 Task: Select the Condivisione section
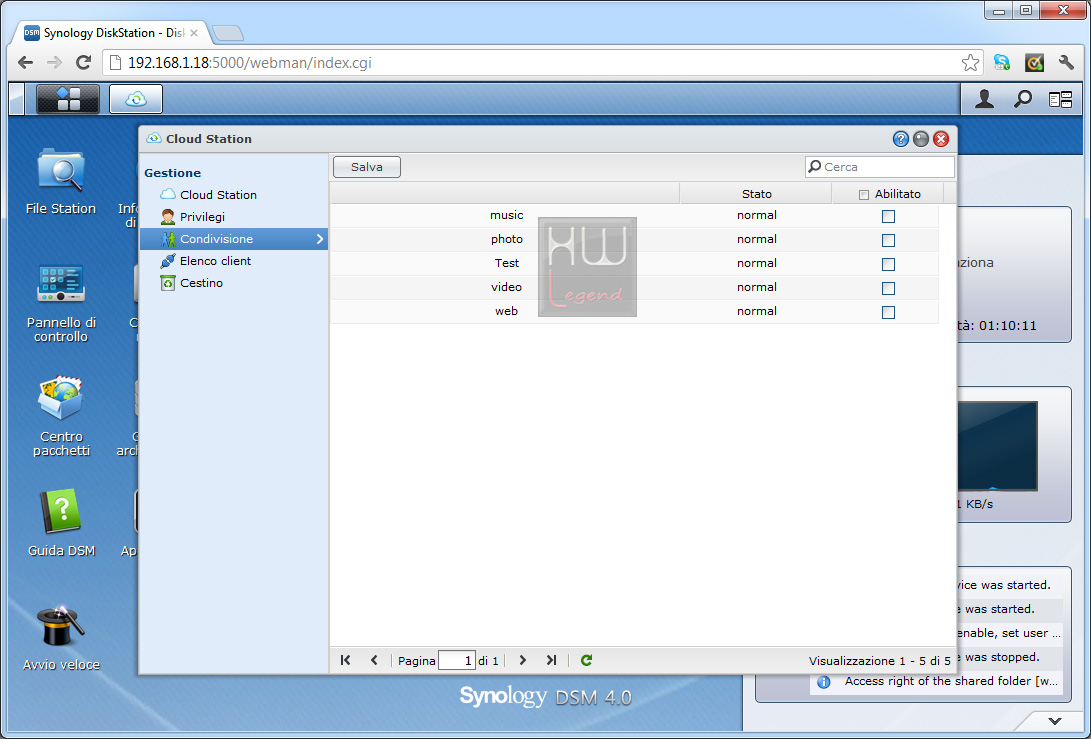(x=234, y=239)
